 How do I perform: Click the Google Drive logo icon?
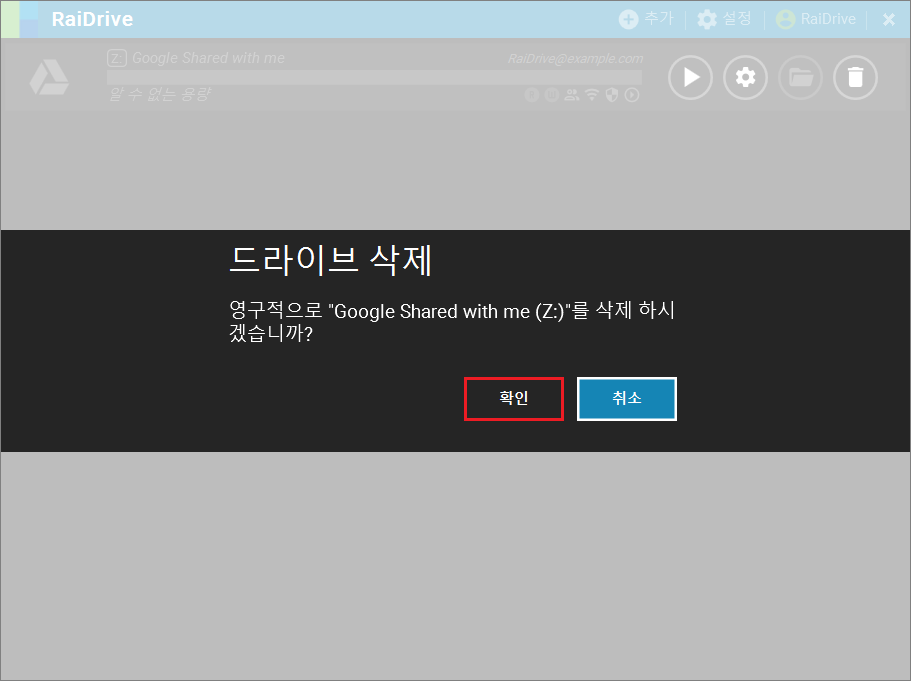(x=49, y=78)
